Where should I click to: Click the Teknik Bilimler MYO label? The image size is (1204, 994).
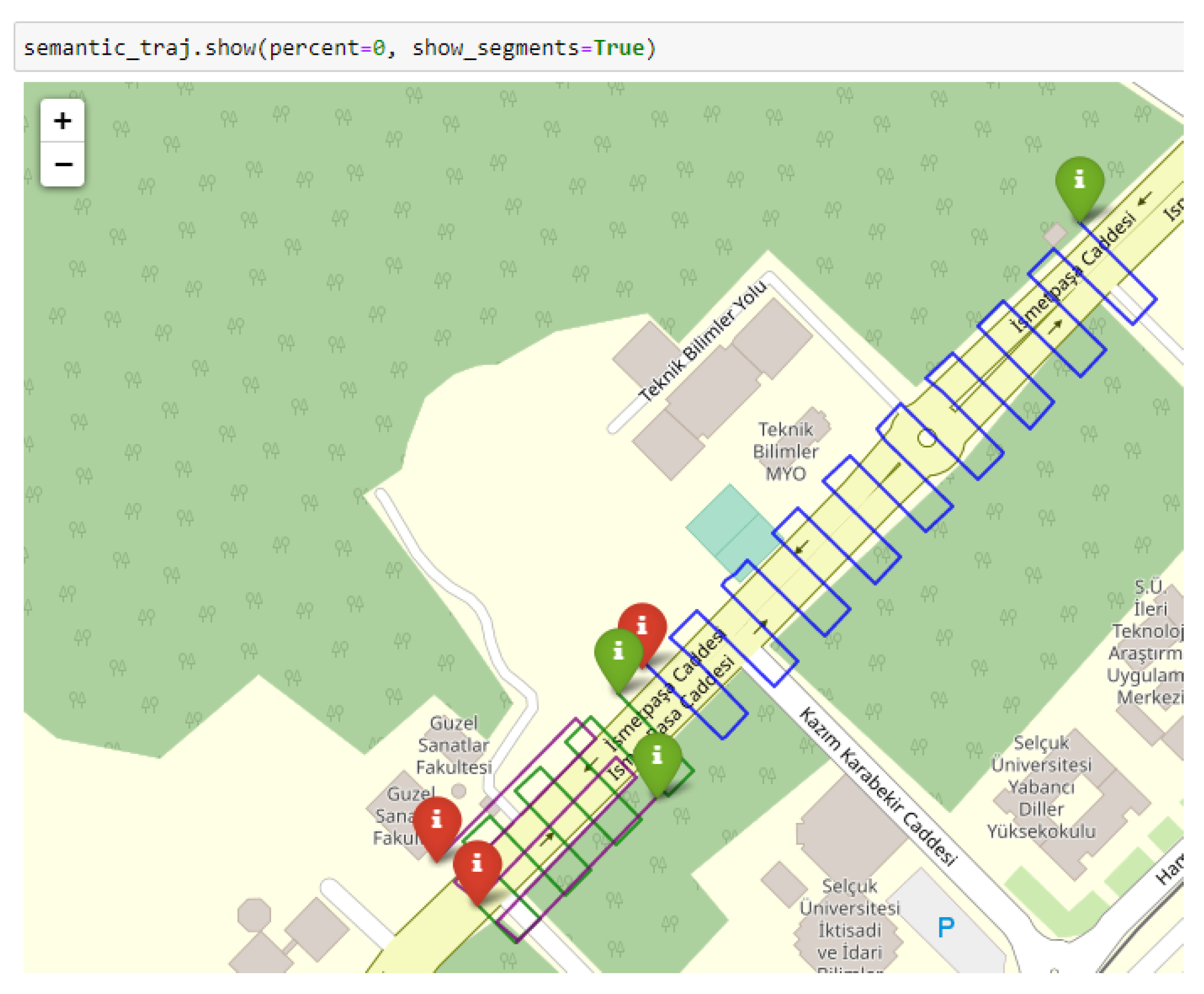[785, 451]
